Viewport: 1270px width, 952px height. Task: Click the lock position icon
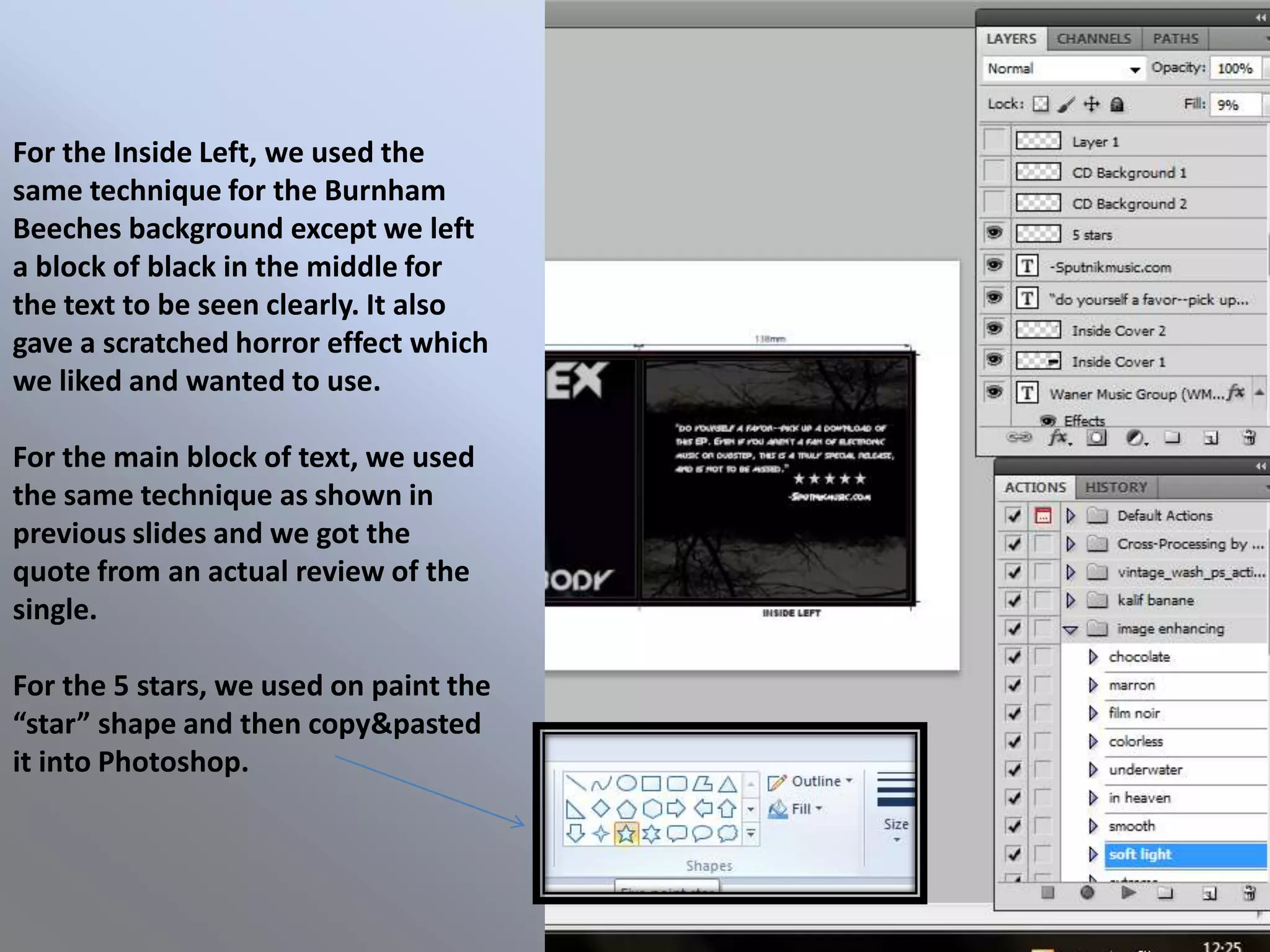point(1091,104)
